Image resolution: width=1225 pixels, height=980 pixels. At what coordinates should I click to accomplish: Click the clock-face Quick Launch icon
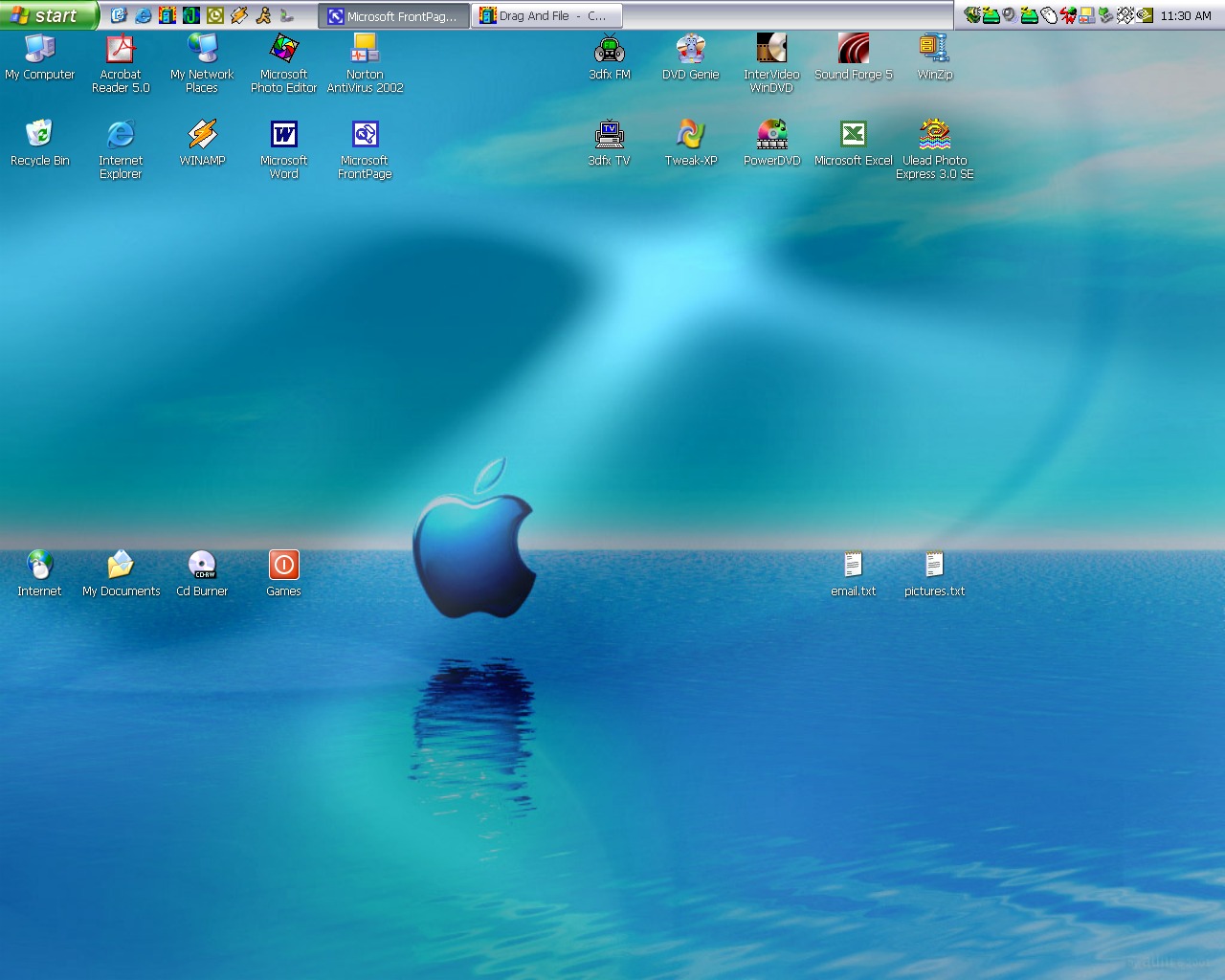pos(215,15)
